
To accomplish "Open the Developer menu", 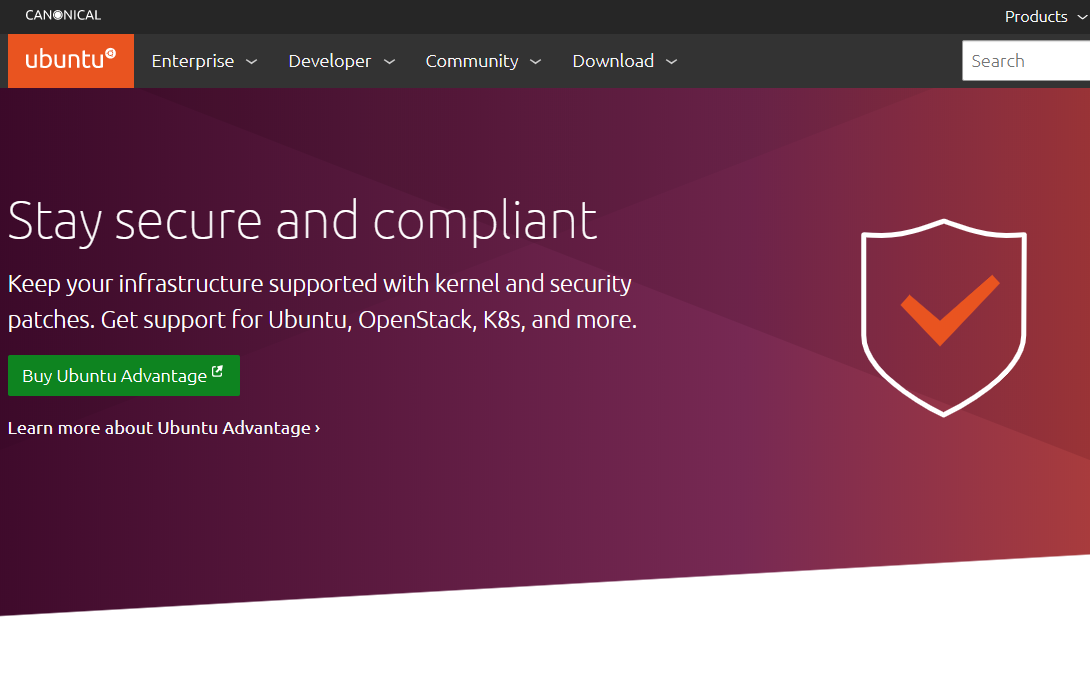I will coord(341,61).
